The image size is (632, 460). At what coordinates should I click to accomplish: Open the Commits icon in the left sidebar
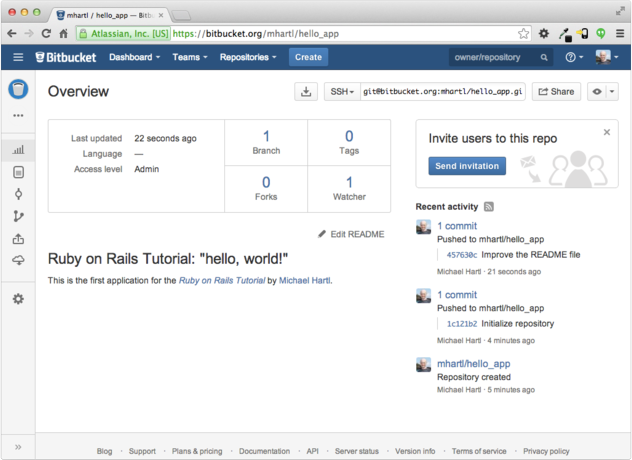click(x=18, y=193)
